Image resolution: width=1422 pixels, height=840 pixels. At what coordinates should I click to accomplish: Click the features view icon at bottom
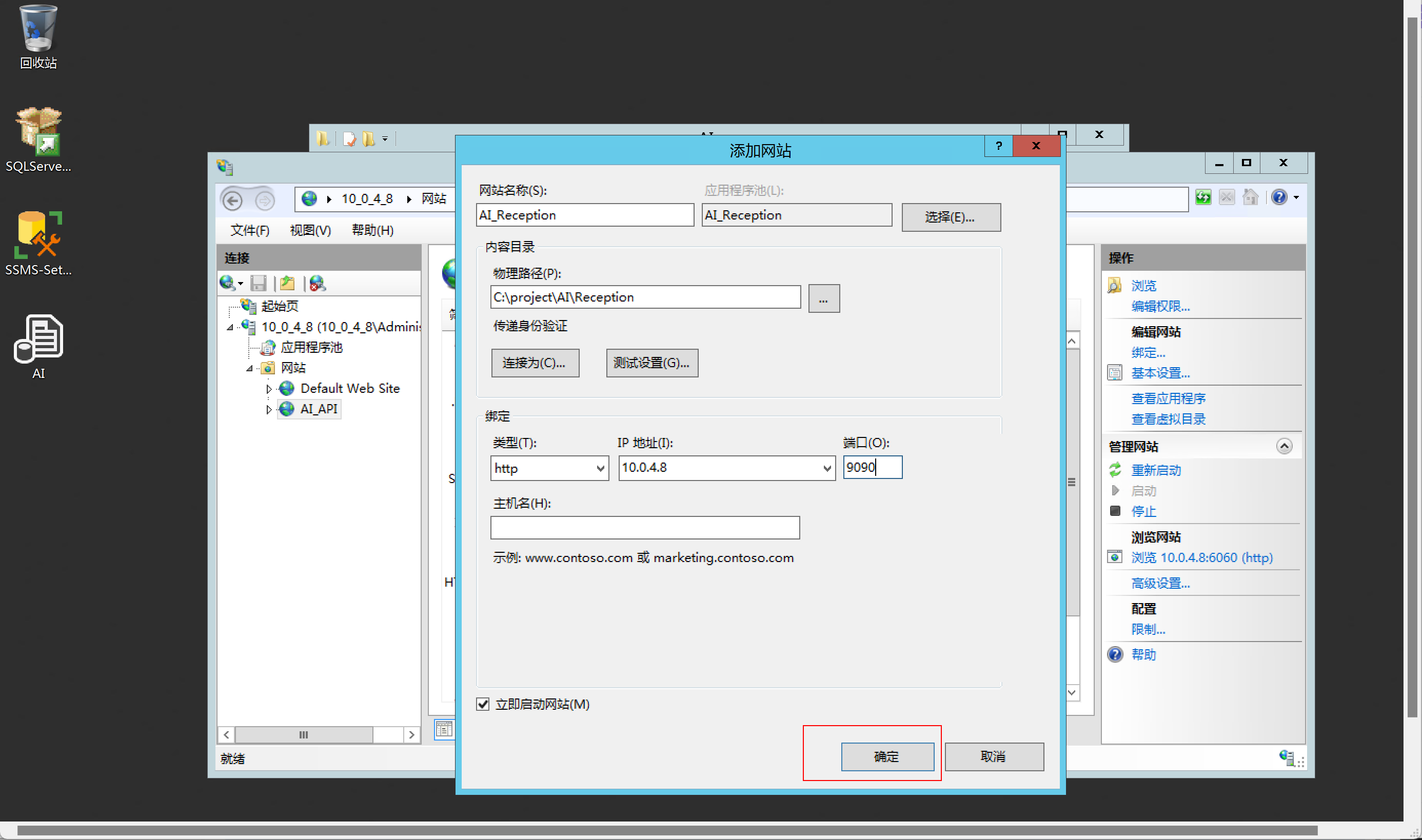444,729
